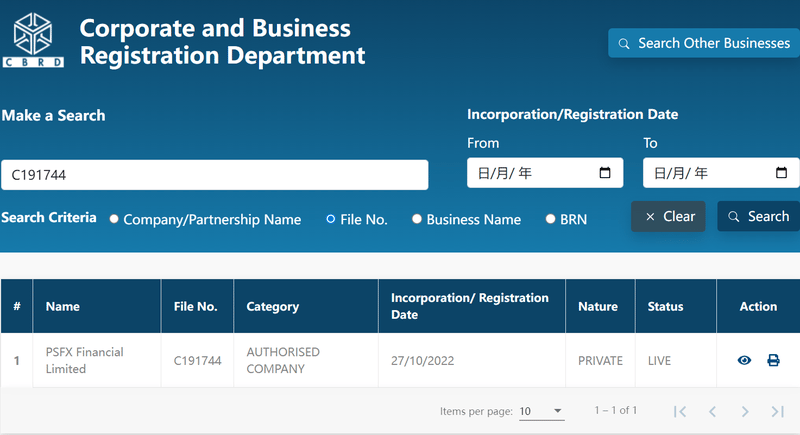The width and height of the screenshot is (800, 435).
Task: Go to the first page of results
Action: click(680, 412)
